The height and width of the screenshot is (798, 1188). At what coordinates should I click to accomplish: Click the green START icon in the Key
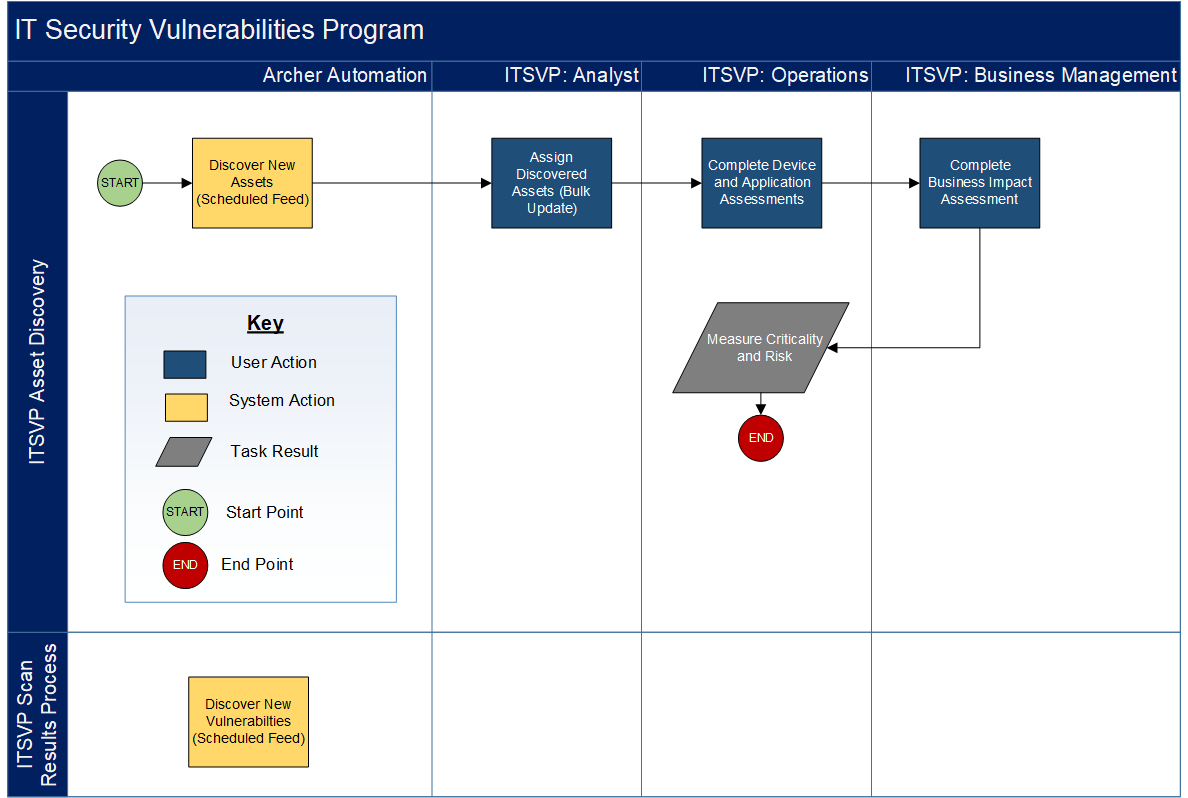click(185, 512)
